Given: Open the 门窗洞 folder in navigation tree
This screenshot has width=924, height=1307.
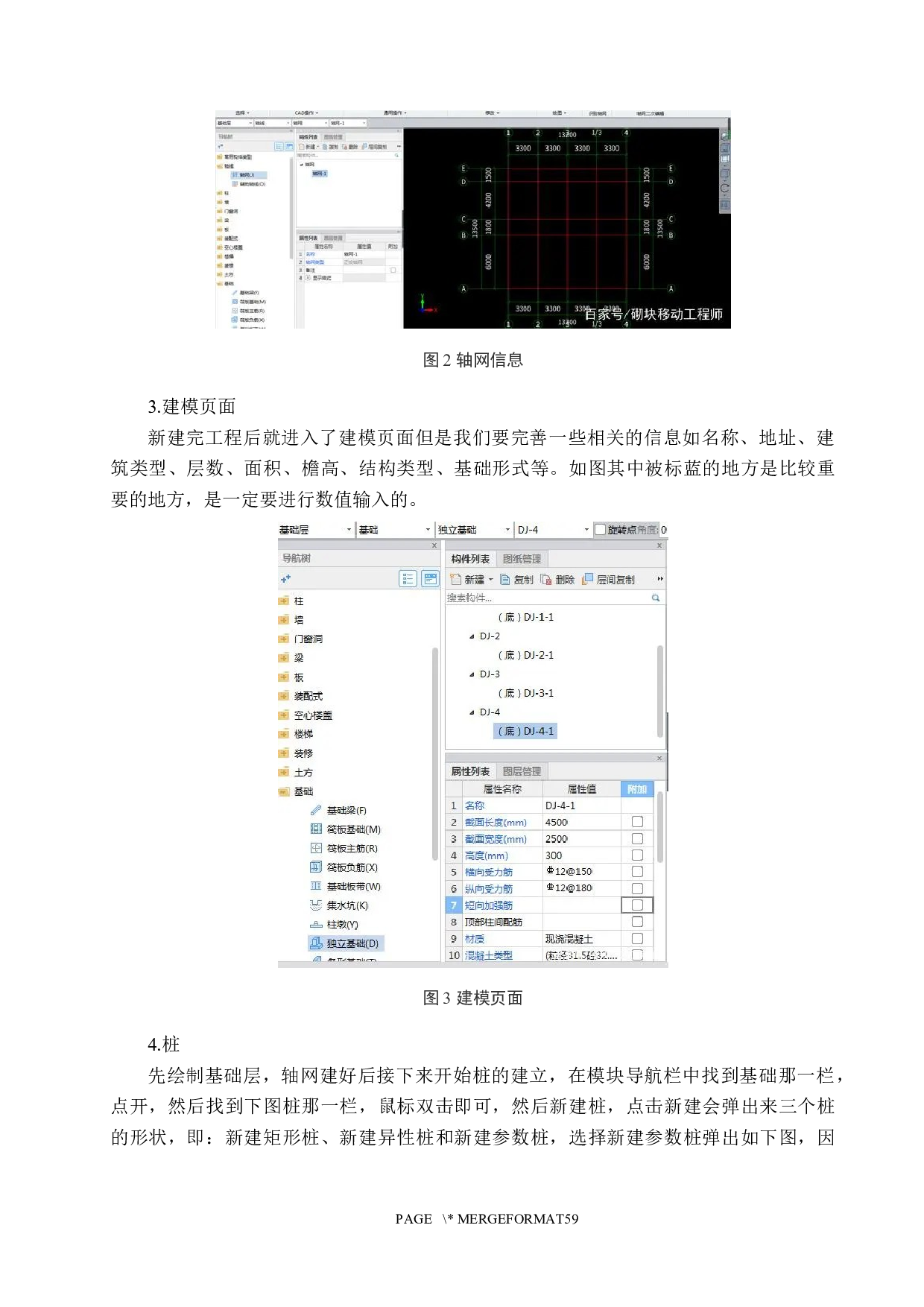Looking at the screenshot, I should click(300, 639).
